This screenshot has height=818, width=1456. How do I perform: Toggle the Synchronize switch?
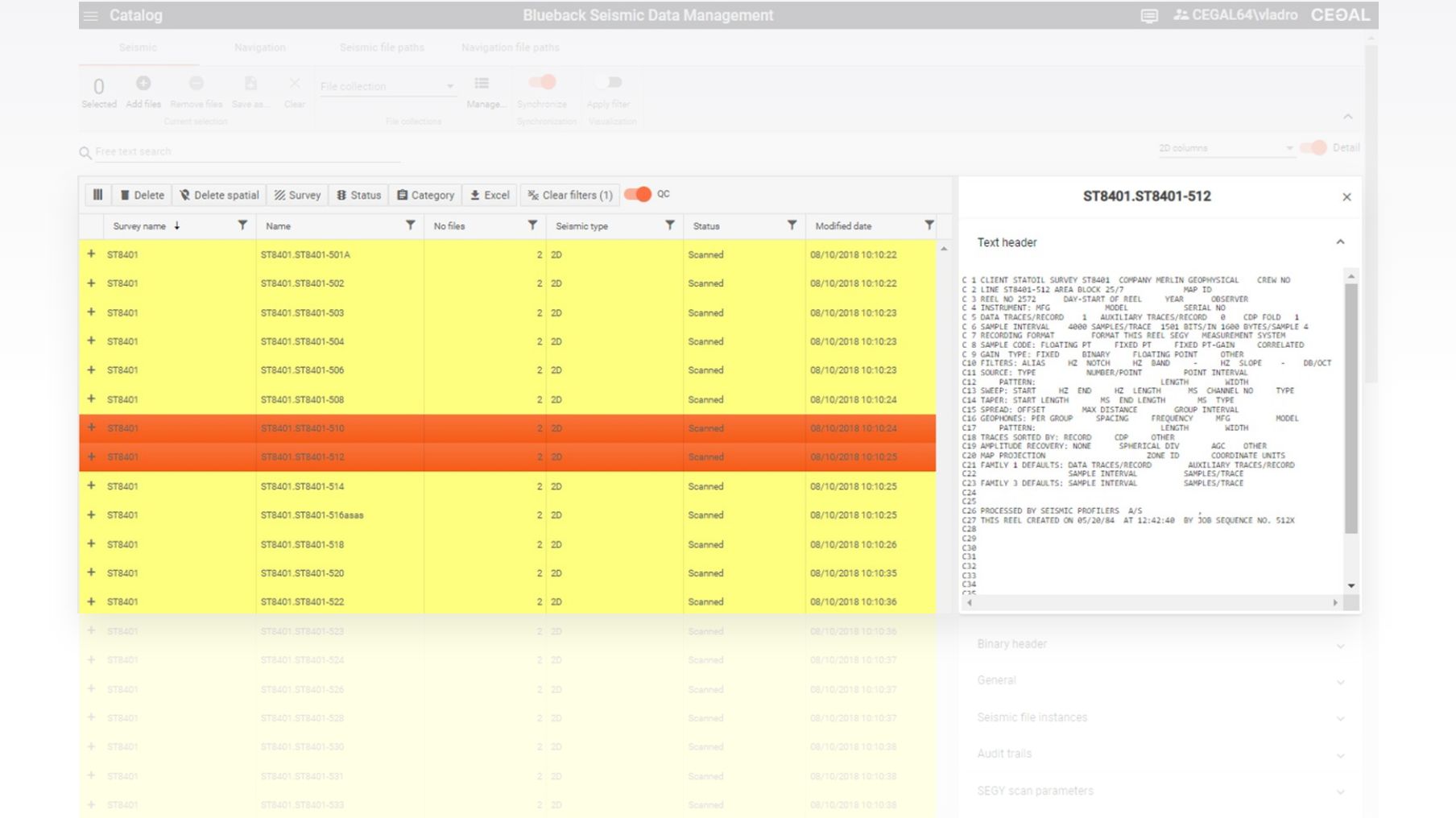coord(542,82)
